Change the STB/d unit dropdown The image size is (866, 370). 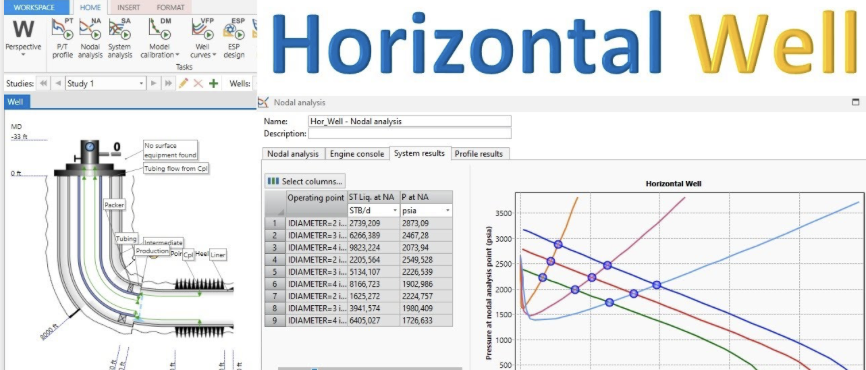(x=372, y=210)
